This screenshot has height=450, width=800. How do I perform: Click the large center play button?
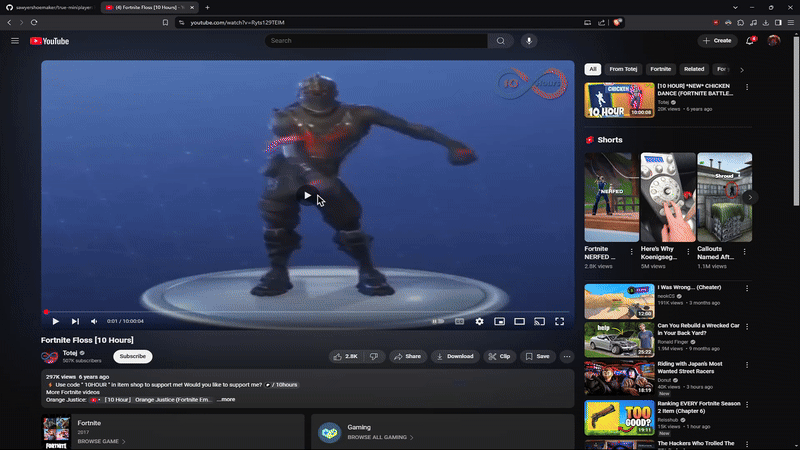(307, 195)
